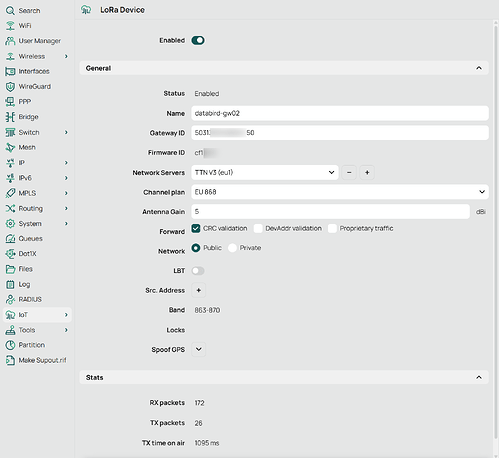Screen dimensions: 499x458
Task: Expand the Spoof GPS chevron
Action: tap(199, 349)
